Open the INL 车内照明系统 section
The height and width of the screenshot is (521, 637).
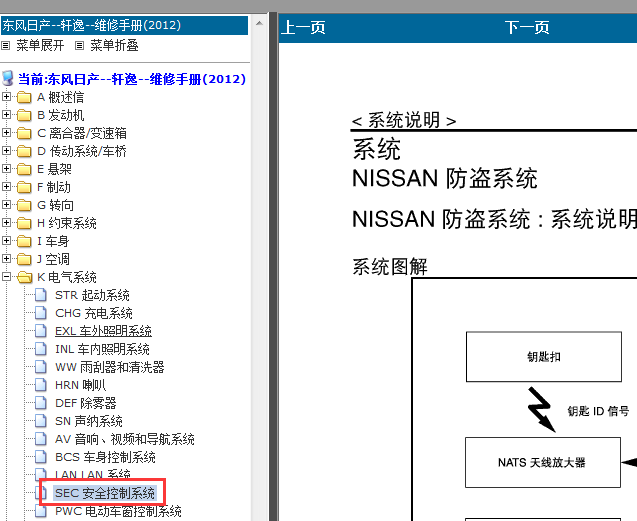[x=102, y=349]
